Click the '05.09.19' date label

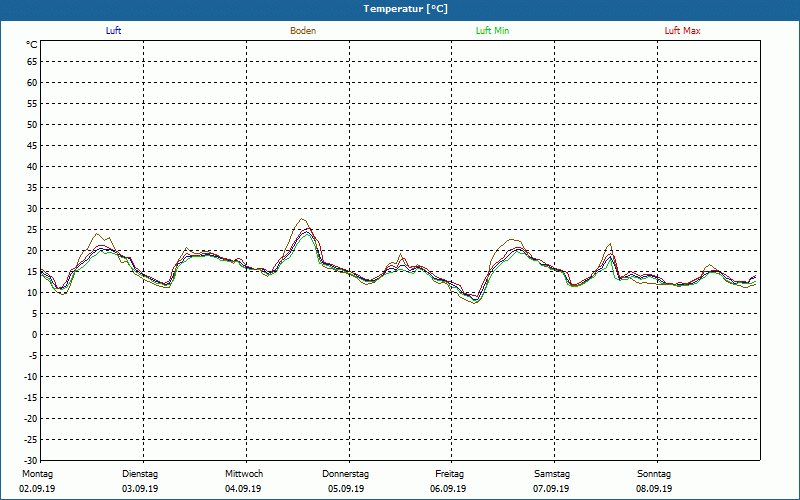pyautogui.click(x=346, y=489)
